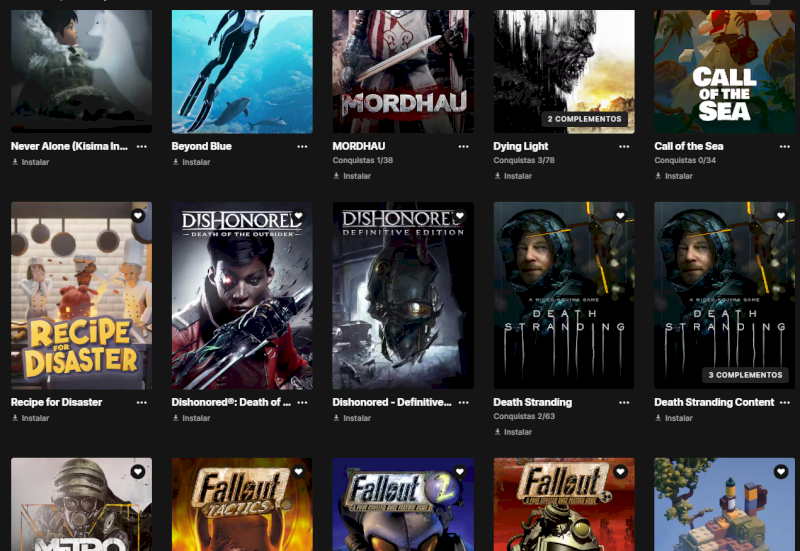Click 'Conquistas 2/63' under Death Stranding

click(524, 416)
